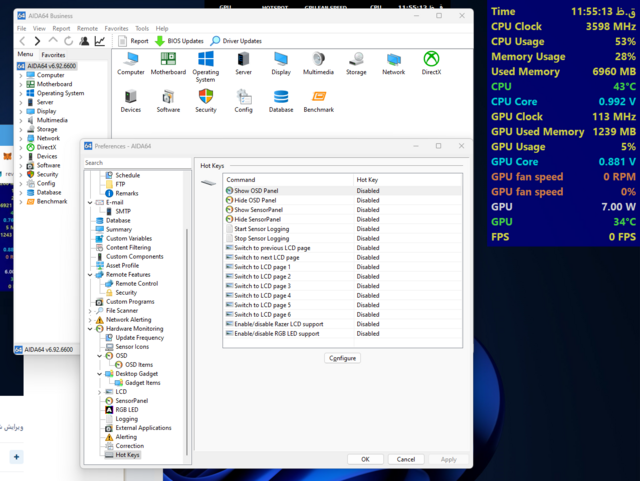Open the Database category icon in main pane
This screenshot has width=640, height=481.
pyautogui.click(x=281, y=101)
